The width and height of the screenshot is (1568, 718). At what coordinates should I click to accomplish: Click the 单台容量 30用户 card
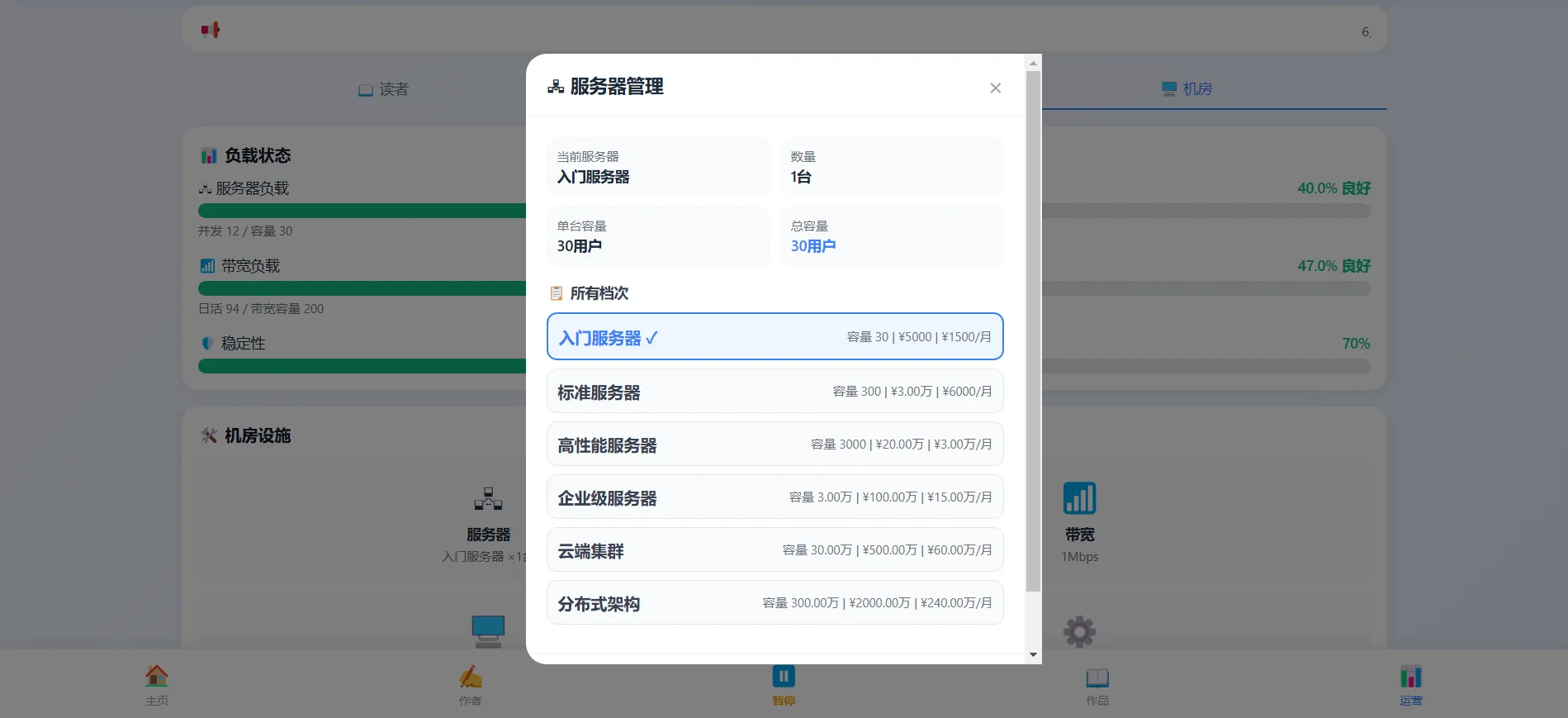point(658,236)
